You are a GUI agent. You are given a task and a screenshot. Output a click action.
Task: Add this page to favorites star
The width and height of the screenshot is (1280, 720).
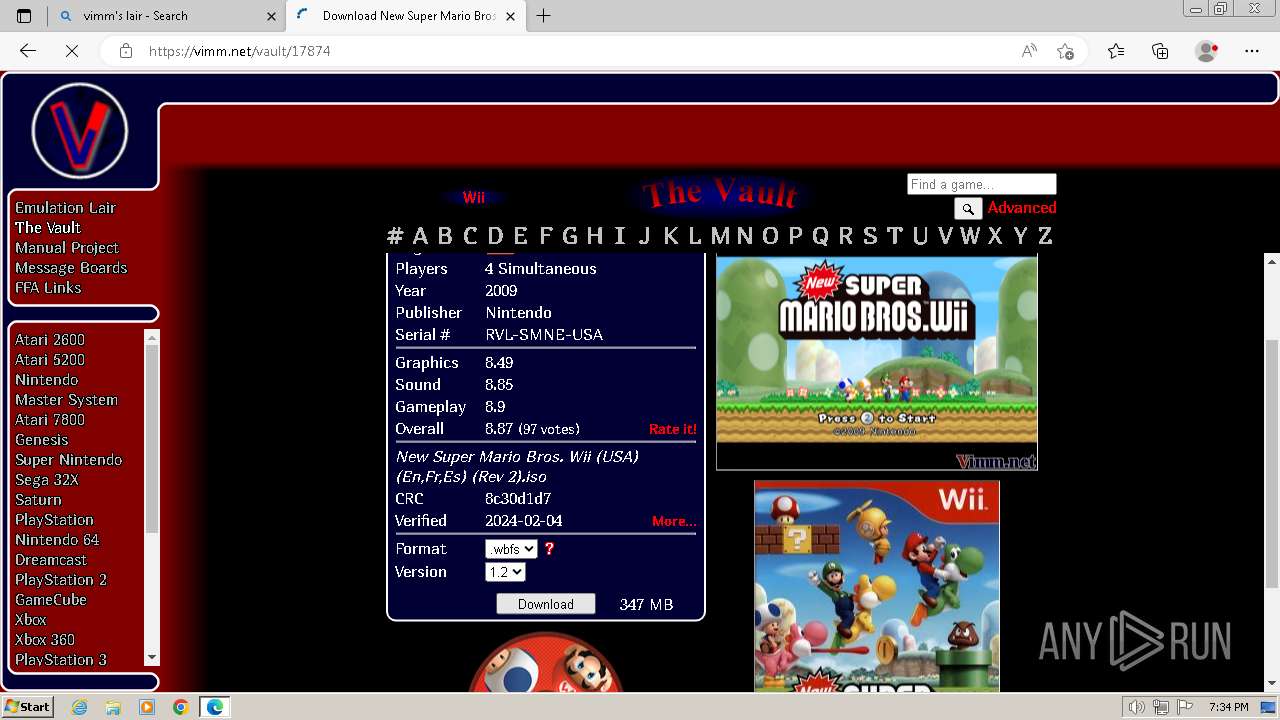[1066, 51]
